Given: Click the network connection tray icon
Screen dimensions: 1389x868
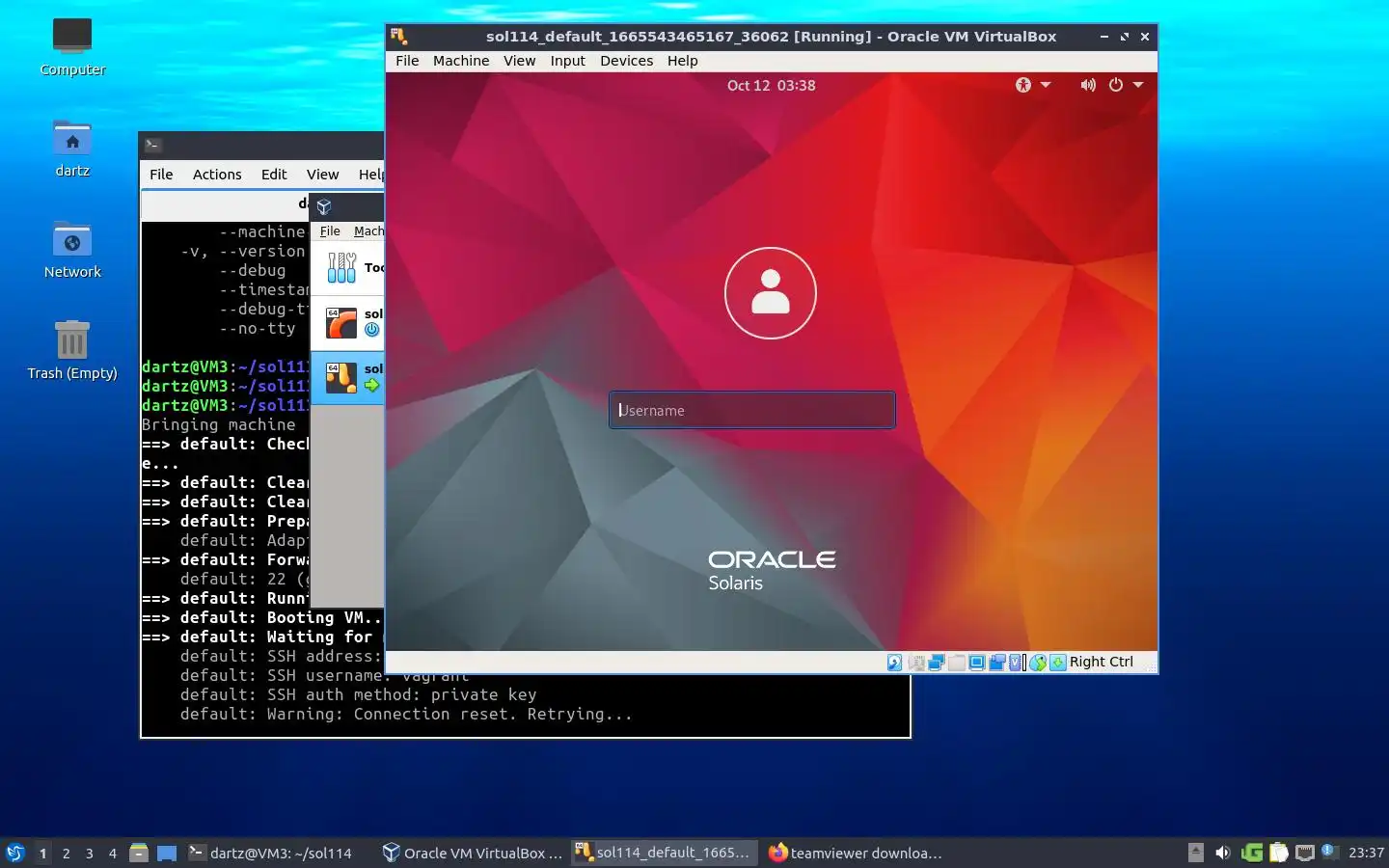Looking at the screenshot, I should tap(1305, 853).
